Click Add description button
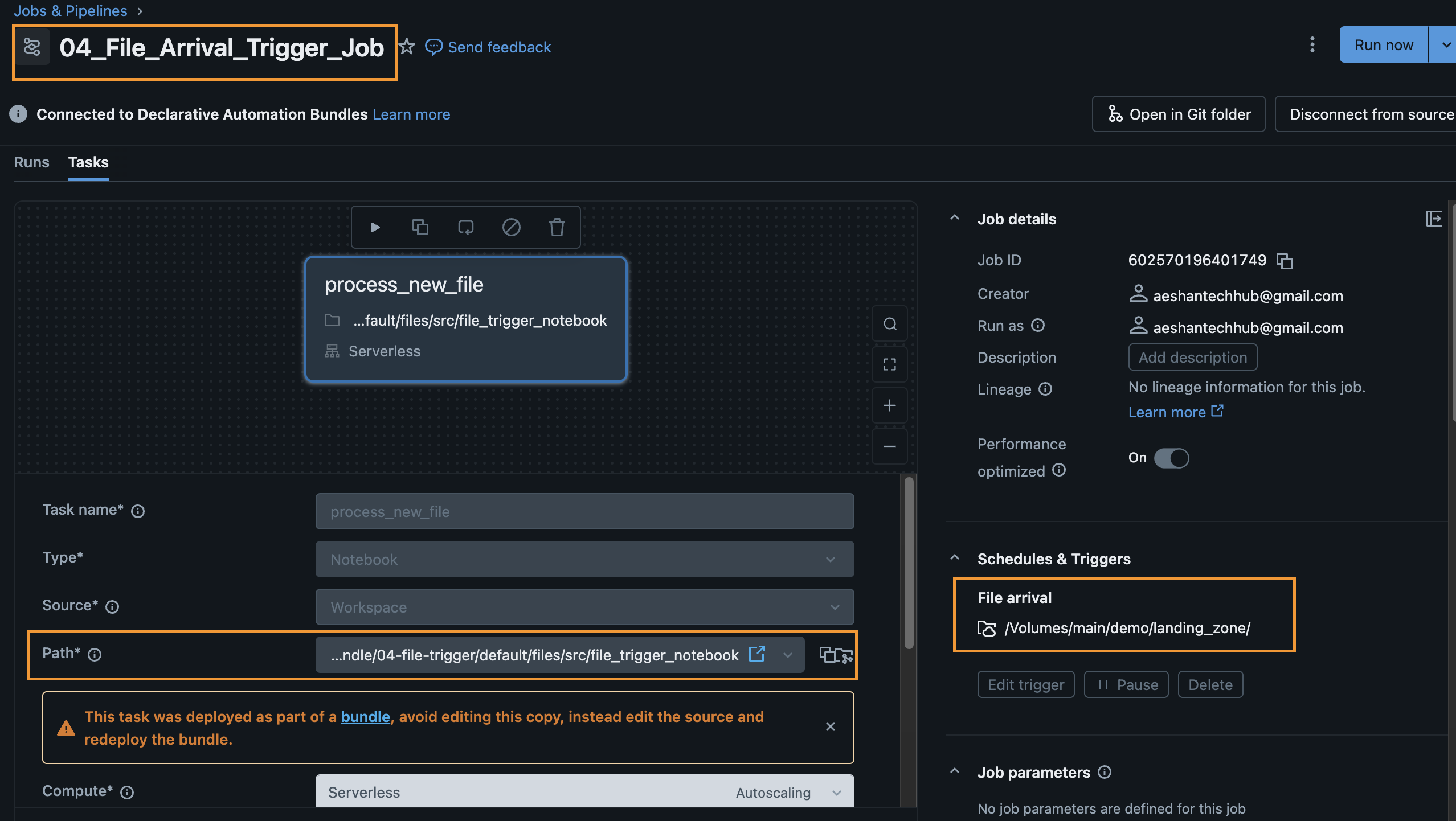The width and height of the screenshot is (1456, 821). coord(1193,358)
